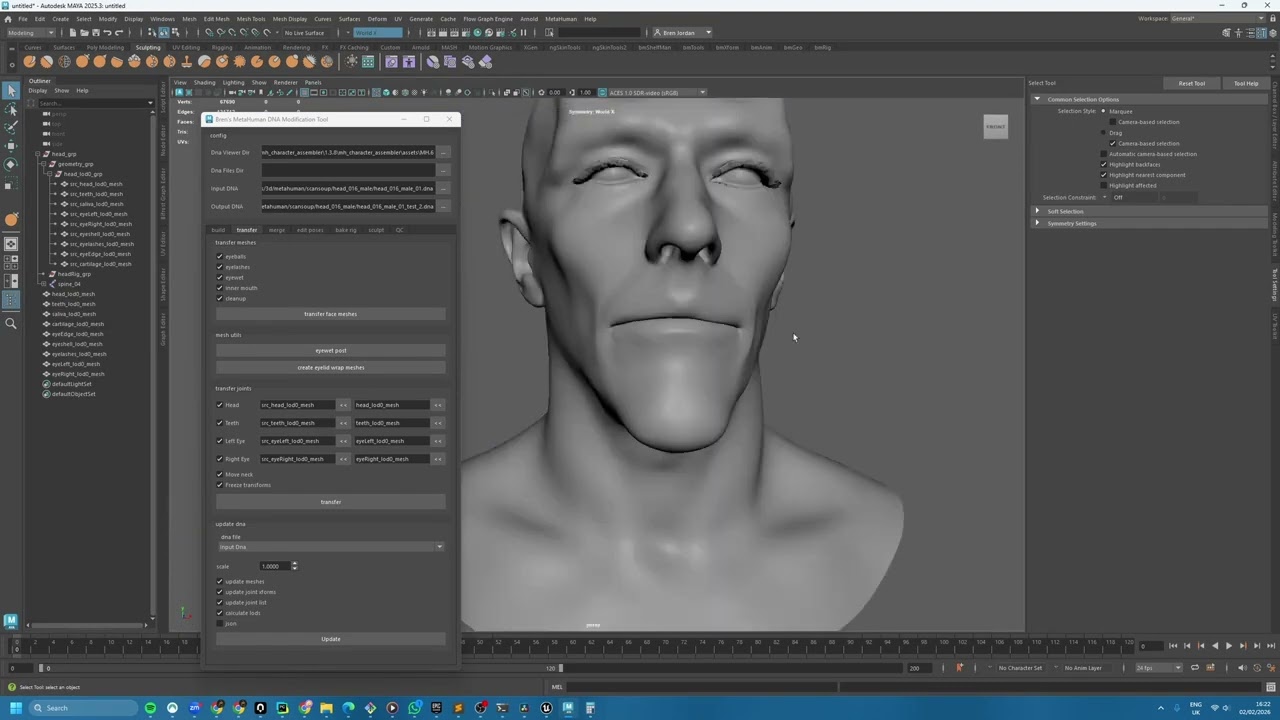Click create eyelid wrap meshes button
The width and height of the screenshot is (1280, 720).
point(330,368)
